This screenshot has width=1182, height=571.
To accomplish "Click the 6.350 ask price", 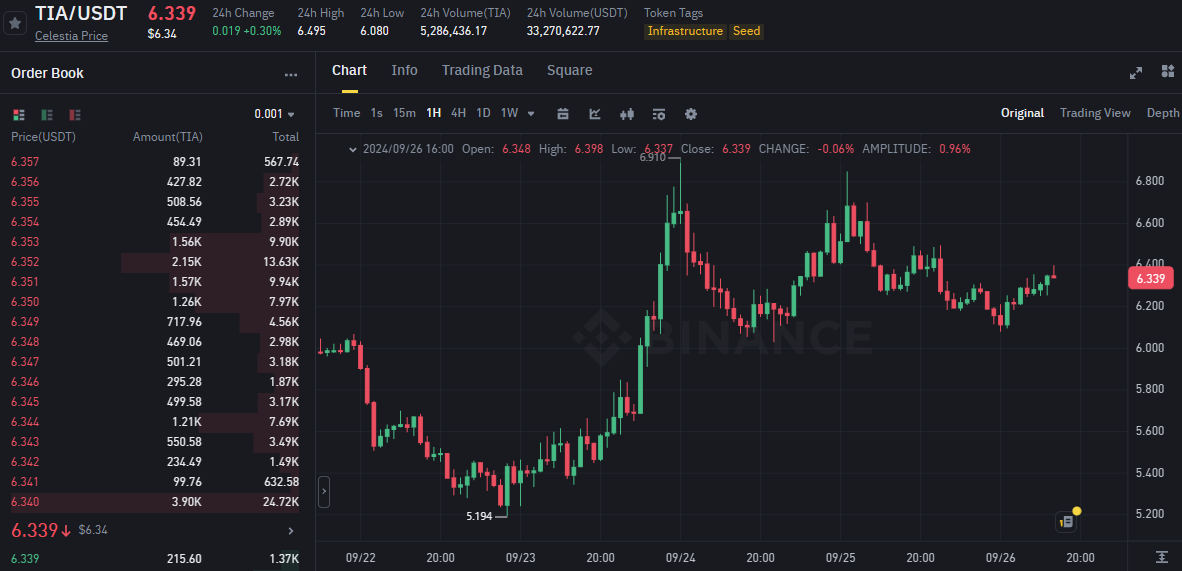I will 25,302.
